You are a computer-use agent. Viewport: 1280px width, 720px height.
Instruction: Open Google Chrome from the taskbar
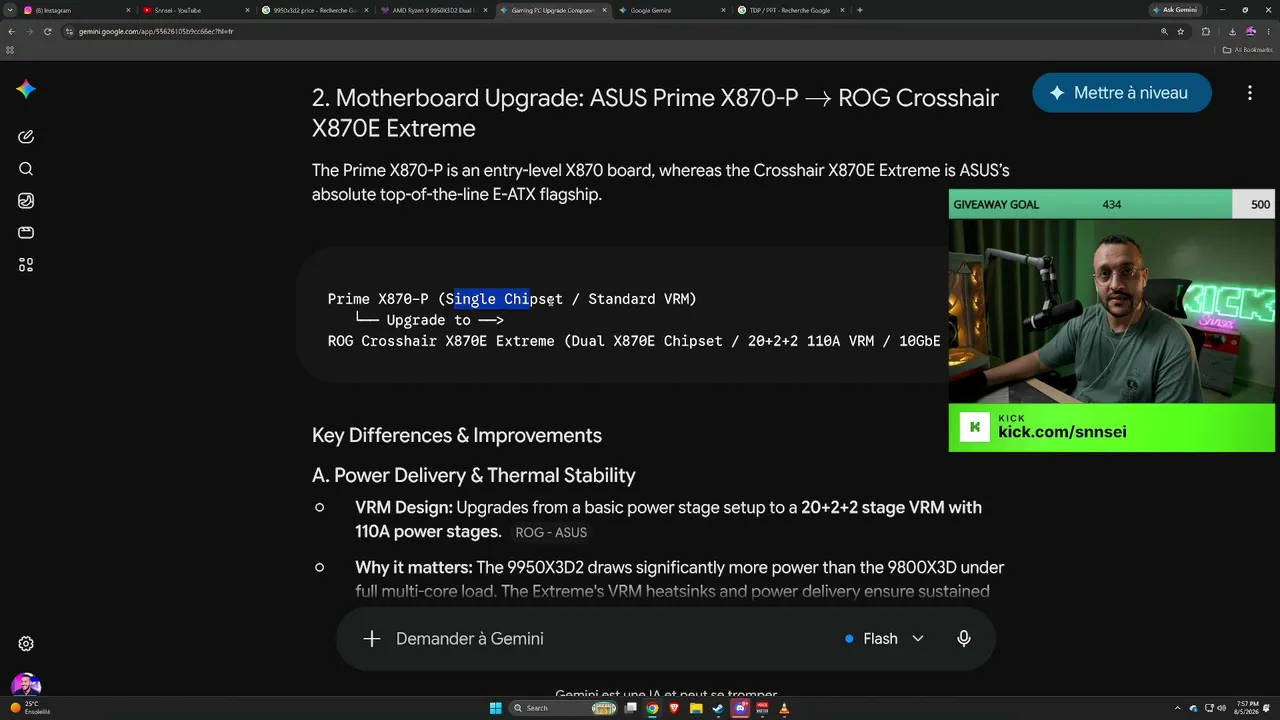[652, 708]
